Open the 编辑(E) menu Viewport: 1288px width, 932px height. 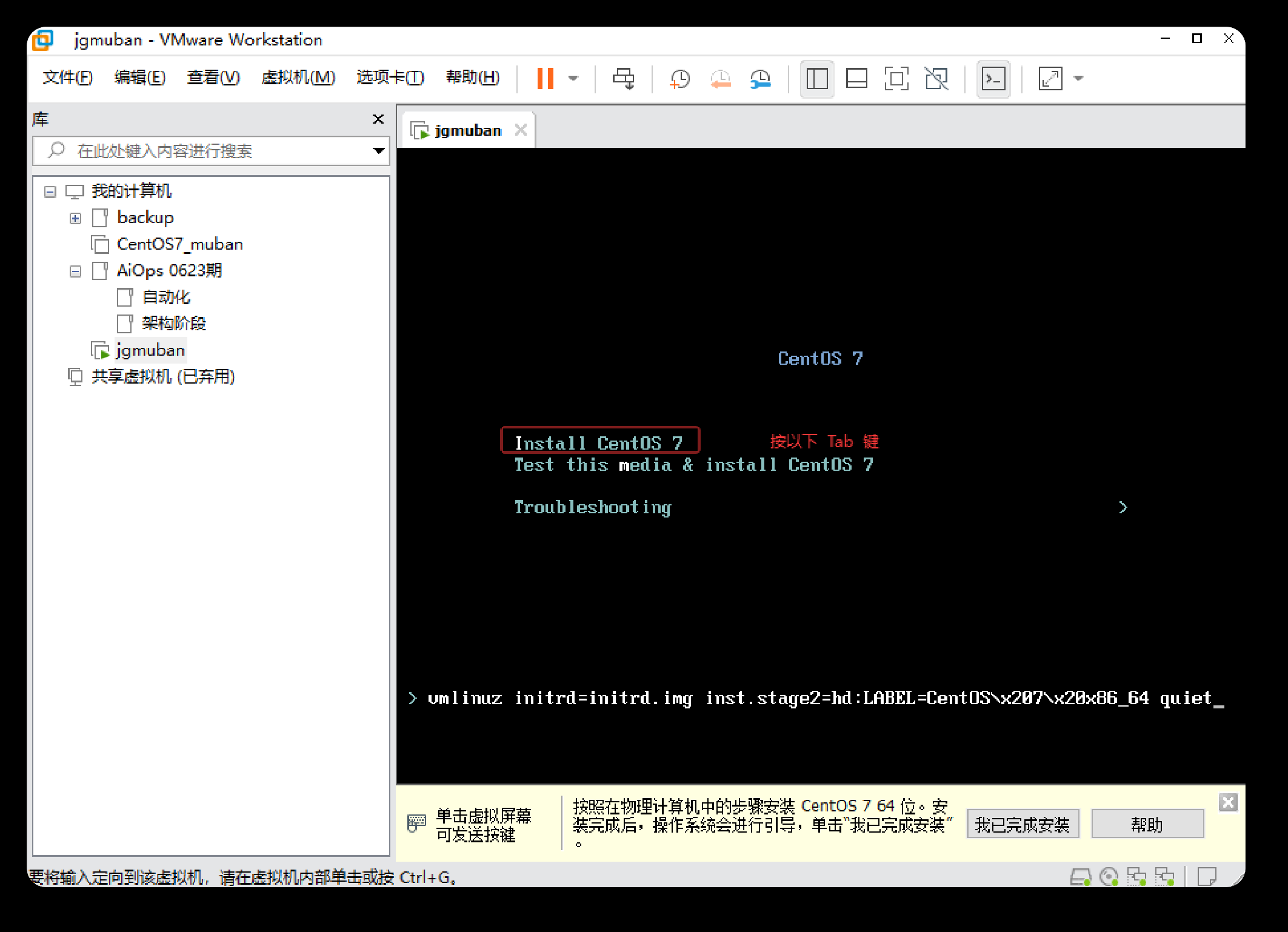(139, 78)
